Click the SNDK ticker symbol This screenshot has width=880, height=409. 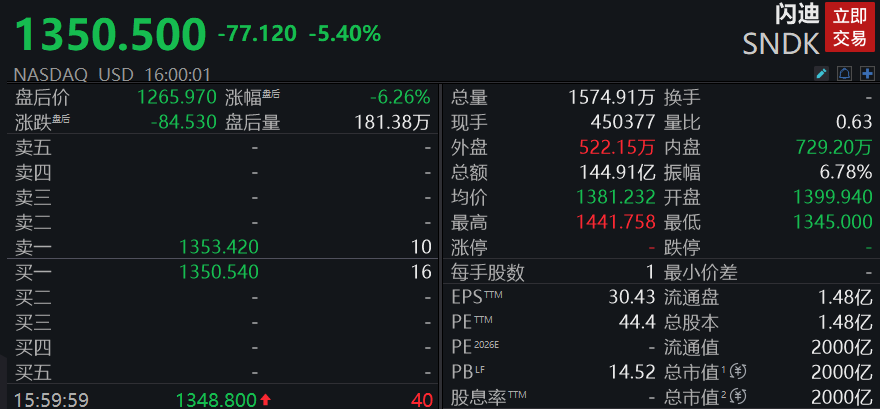point(781,44)
